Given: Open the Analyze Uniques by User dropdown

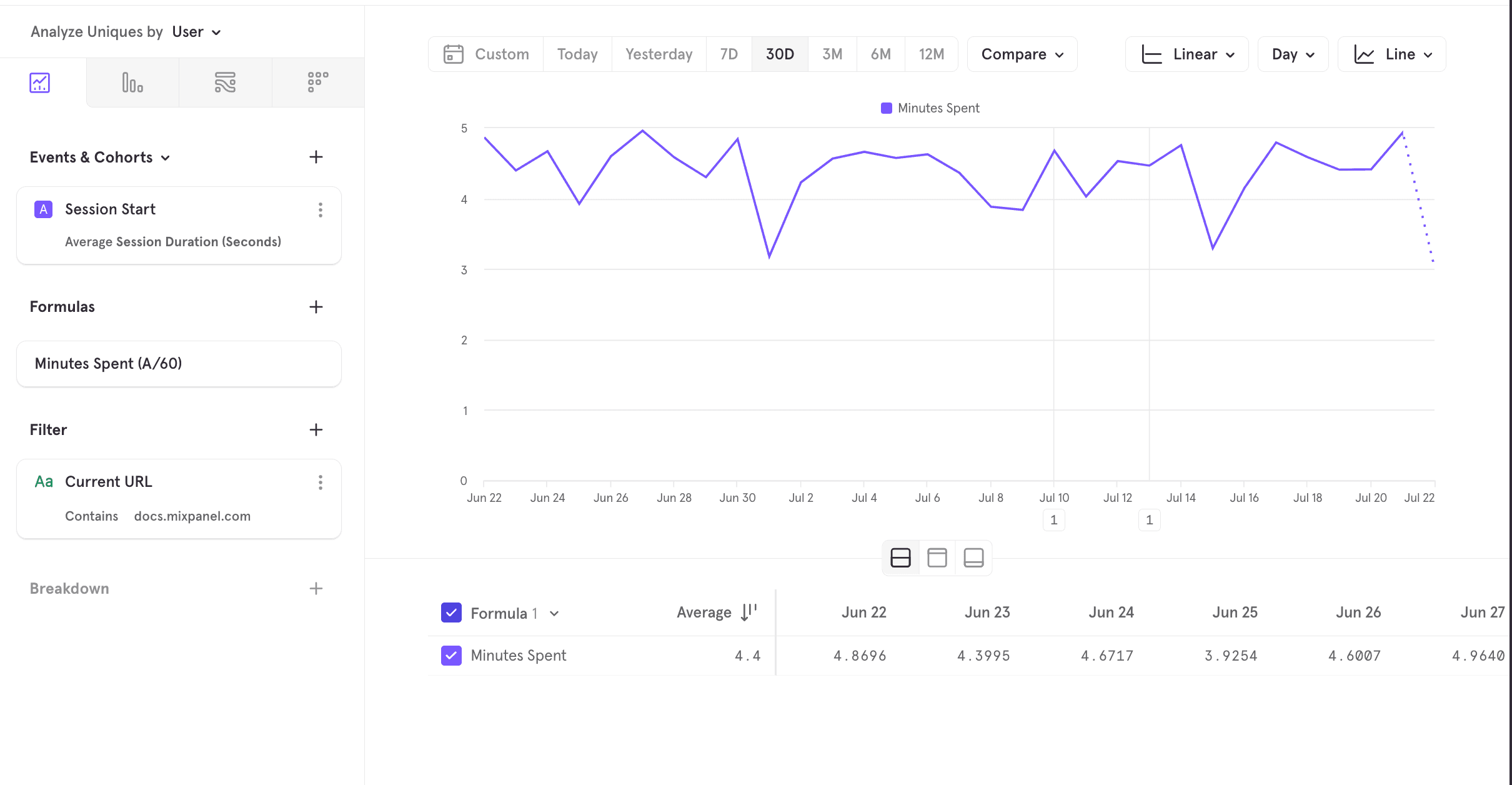Looking at the screenshot, I should (x=196, y=31).
